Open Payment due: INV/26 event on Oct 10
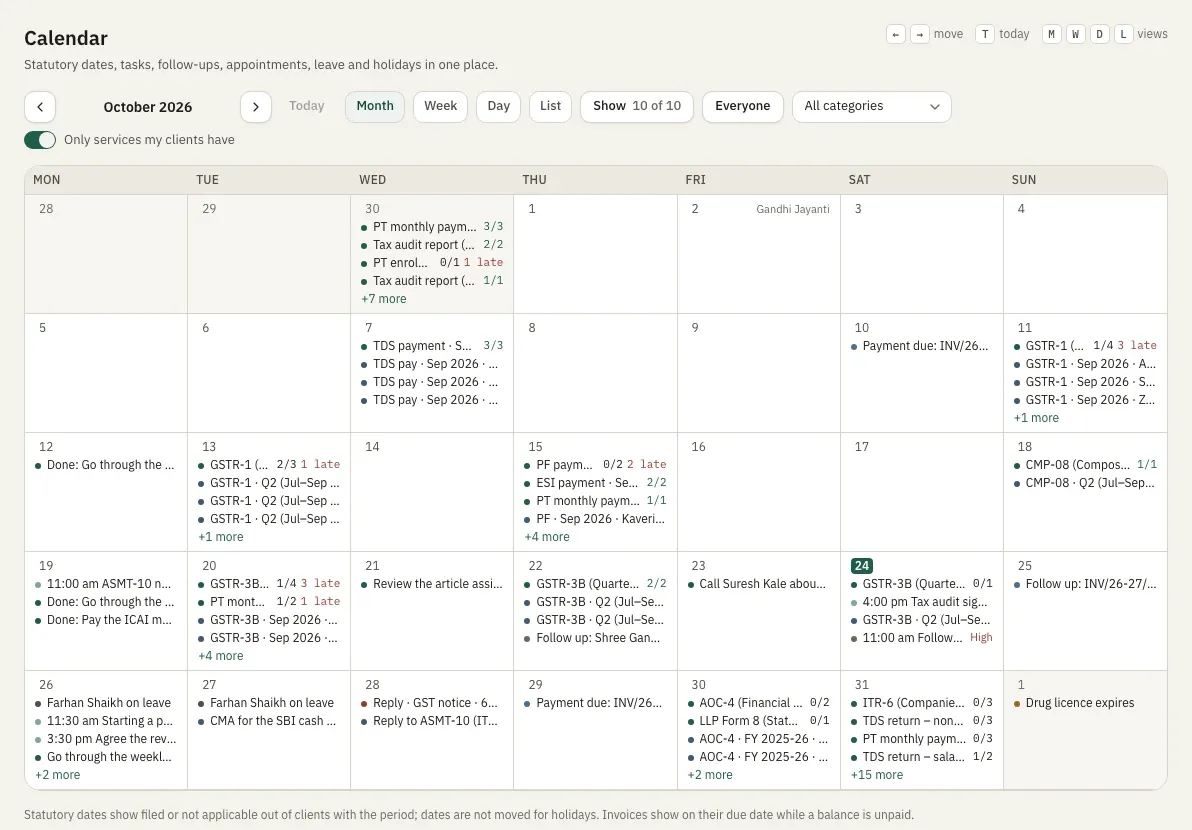This screenshot has width=1192, height=830. (x=921, y=346)
